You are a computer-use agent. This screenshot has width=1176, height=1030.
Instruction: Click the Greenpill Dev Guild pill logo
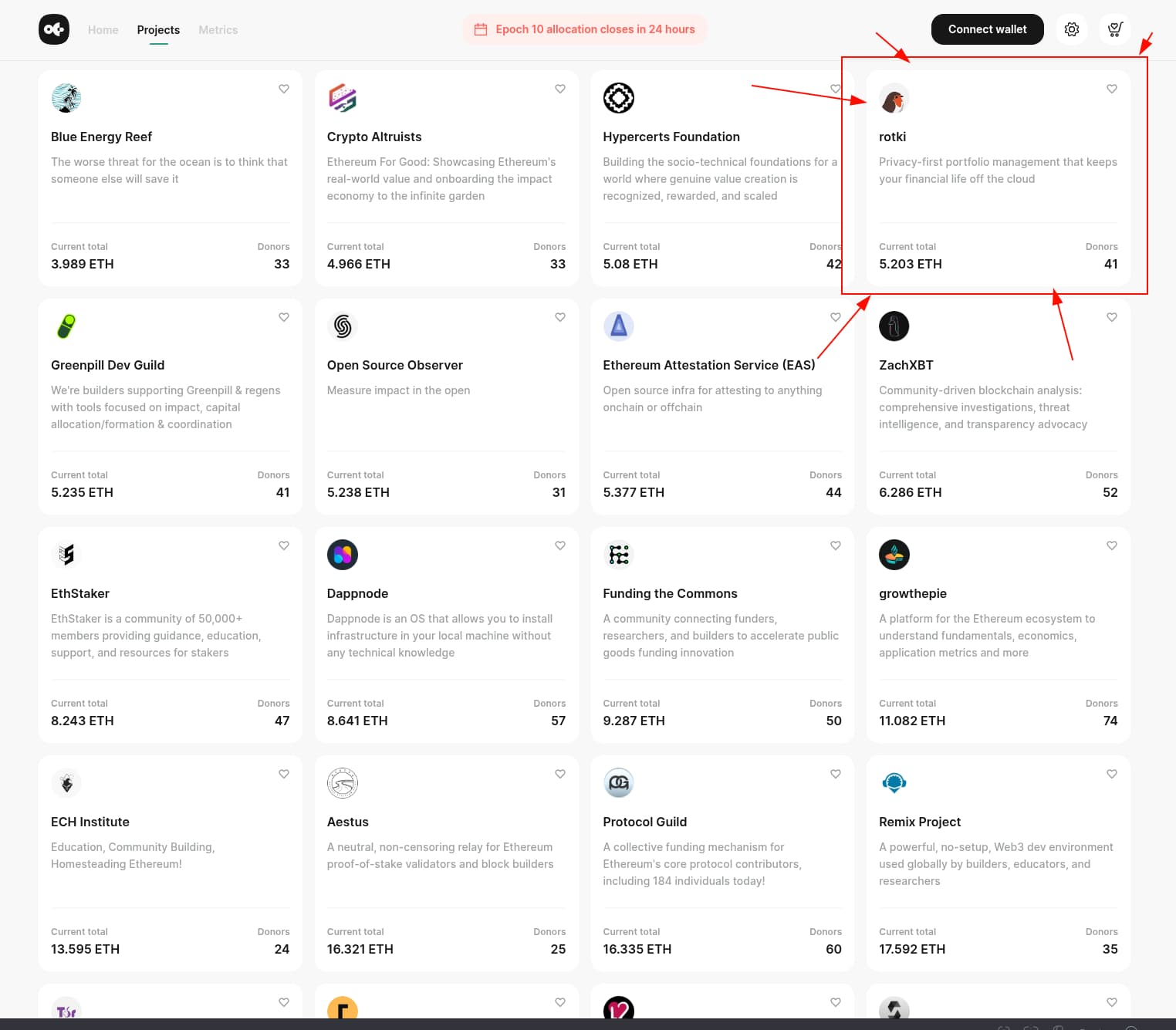(x=66, y=326)
